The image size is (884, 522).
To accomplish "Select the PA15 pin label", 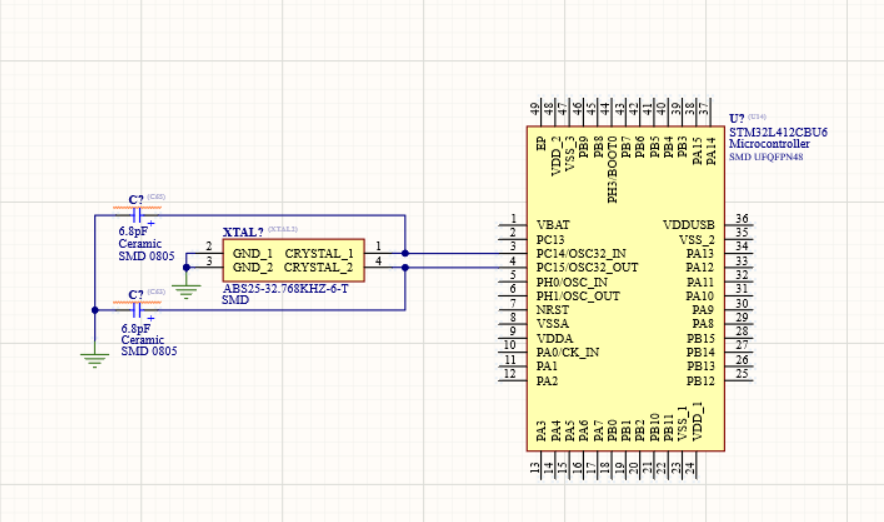I will coord(697,151).
